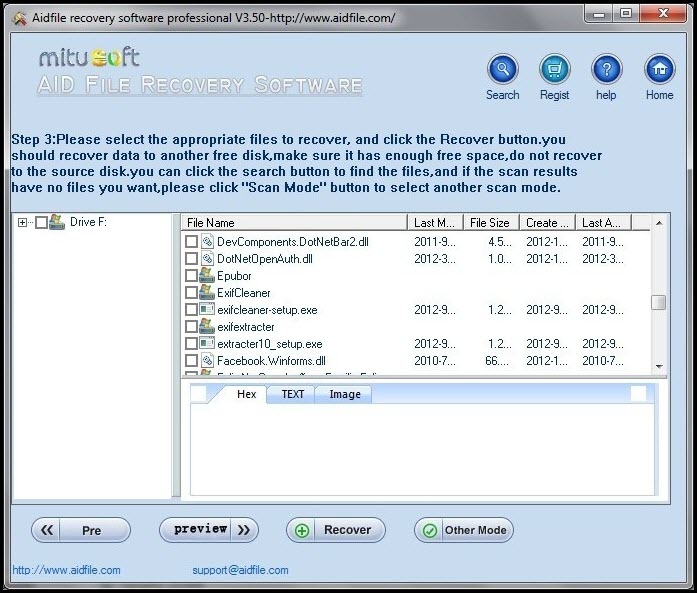
Task: Click the Aidfile title bar app icon
Action: (x=19, y=18)
